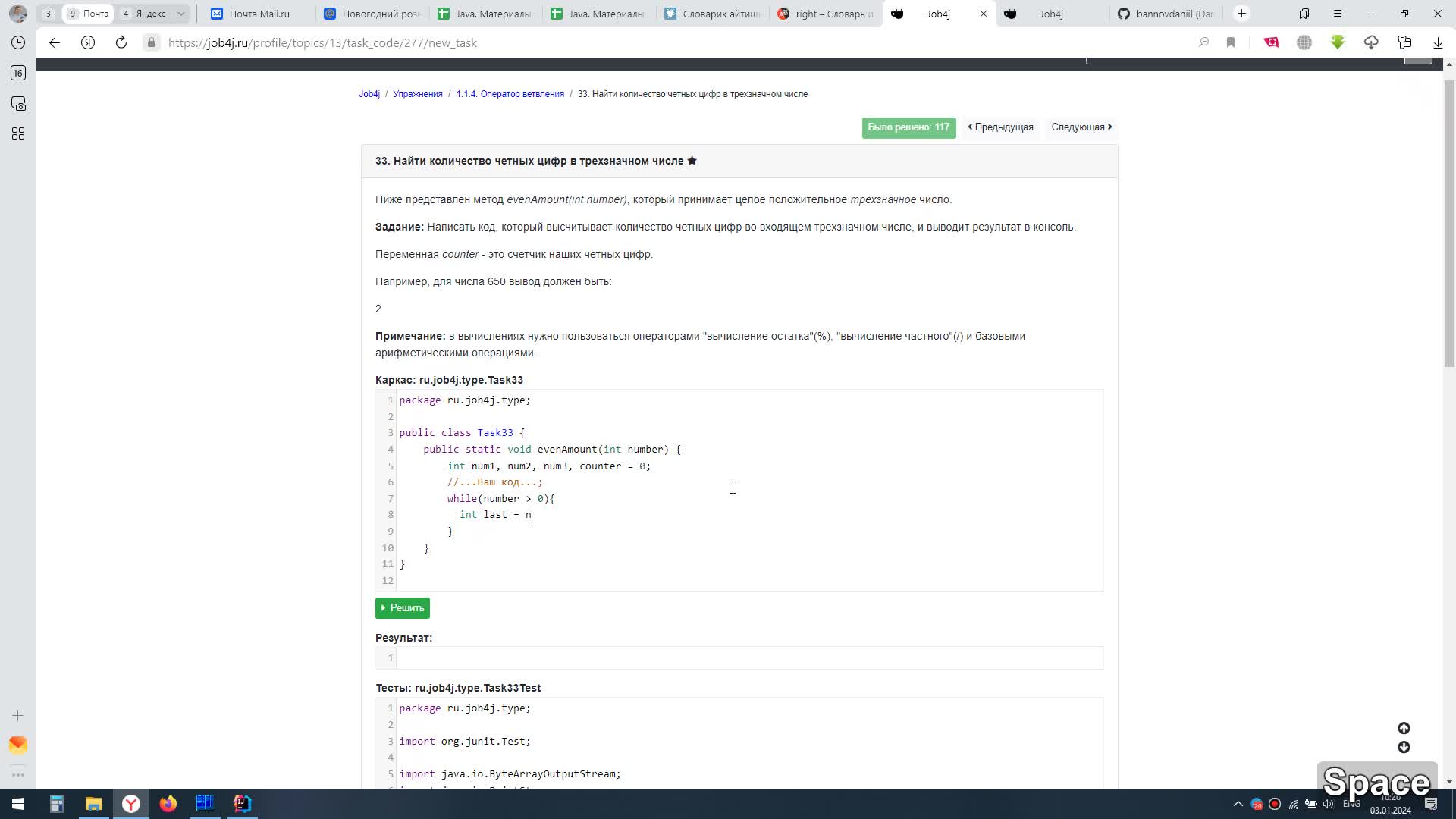Viewport: 1456px width, 819px height.
Task: Click the volume icon in system tray
Action: click(1329, 804)
